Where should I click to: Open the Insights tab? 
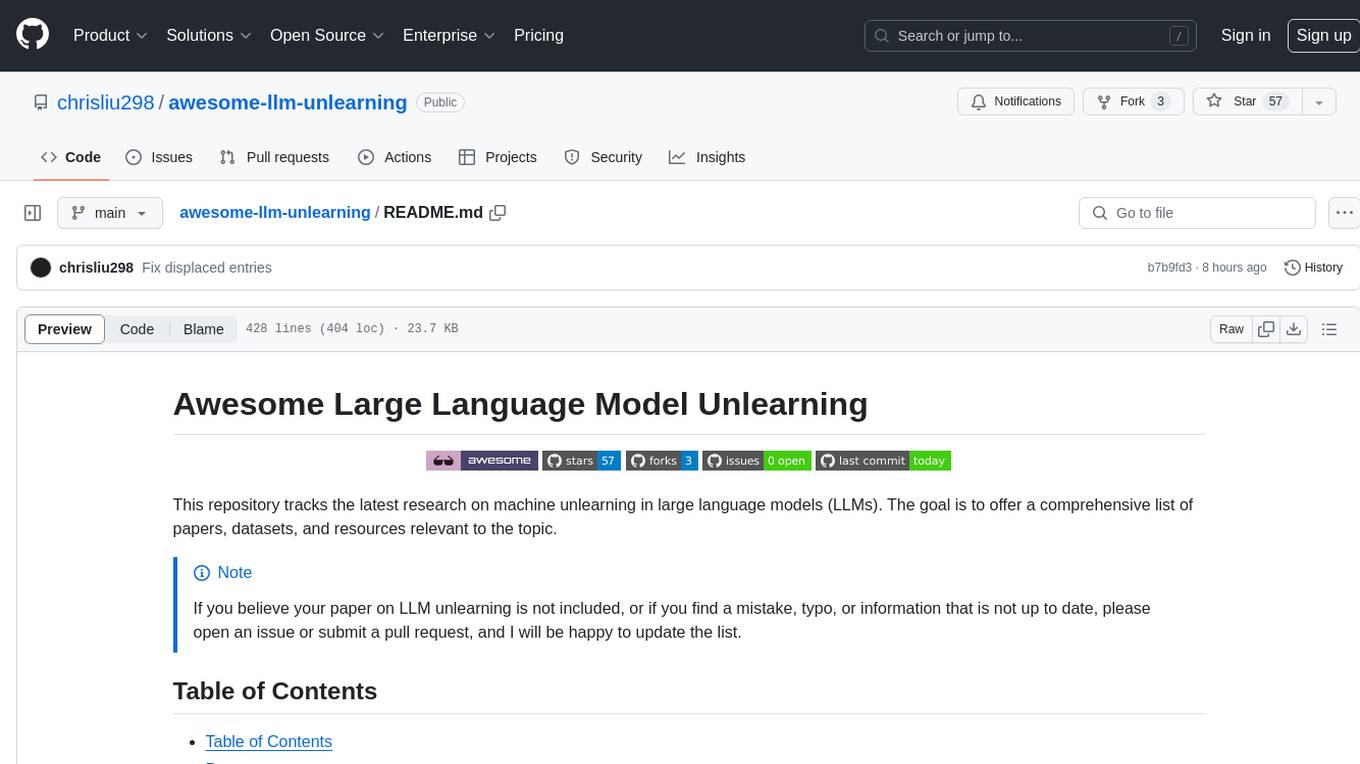(x=707, y=157)
